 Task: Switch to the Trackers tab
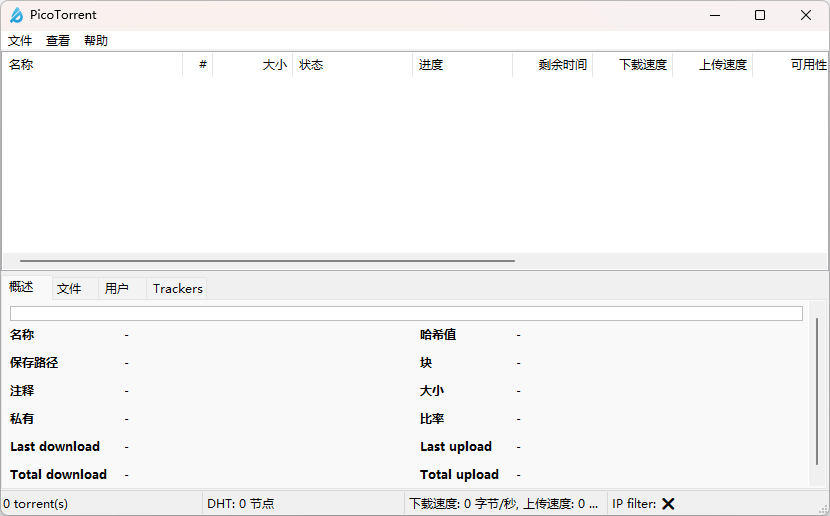(177, 288)
